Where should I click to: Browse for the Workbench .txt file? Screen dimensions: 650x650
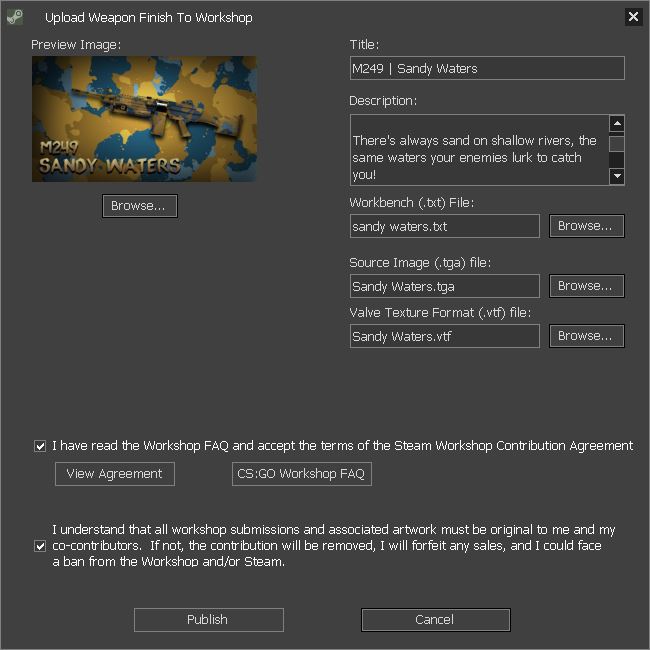(x=587, y=226)
